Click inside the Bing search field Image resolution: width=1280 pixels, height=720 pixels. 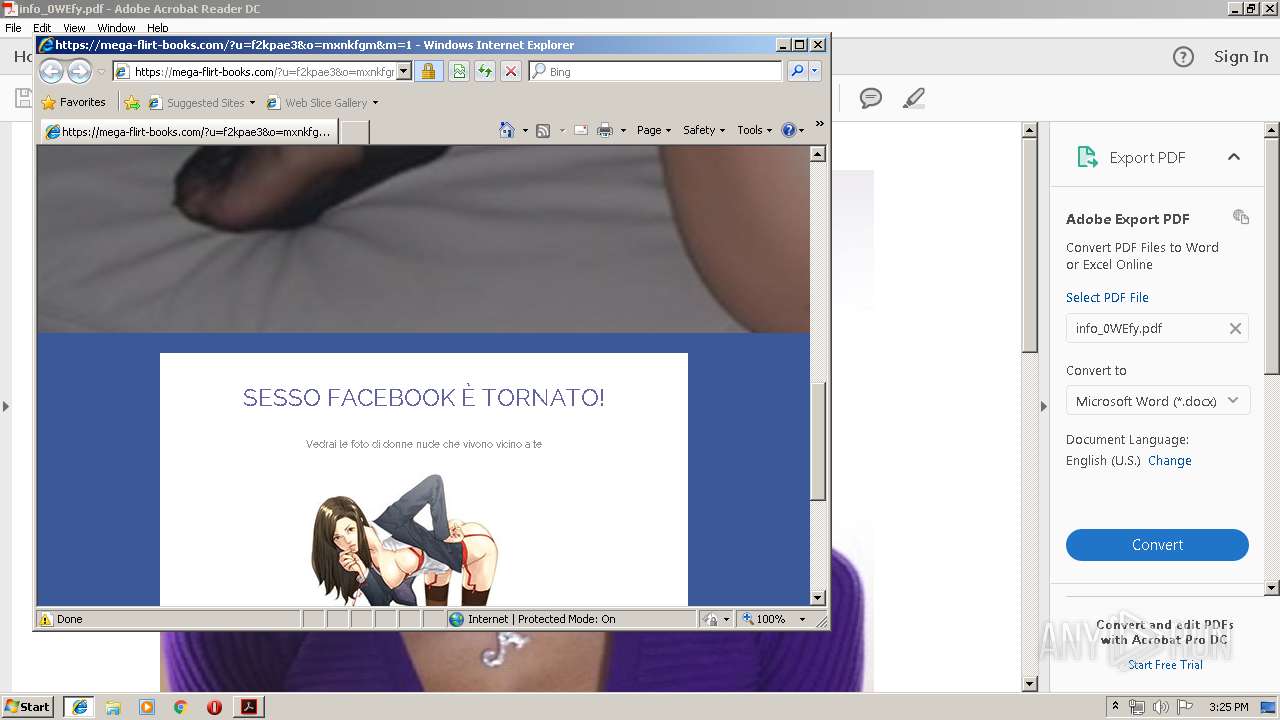point(655,71)
